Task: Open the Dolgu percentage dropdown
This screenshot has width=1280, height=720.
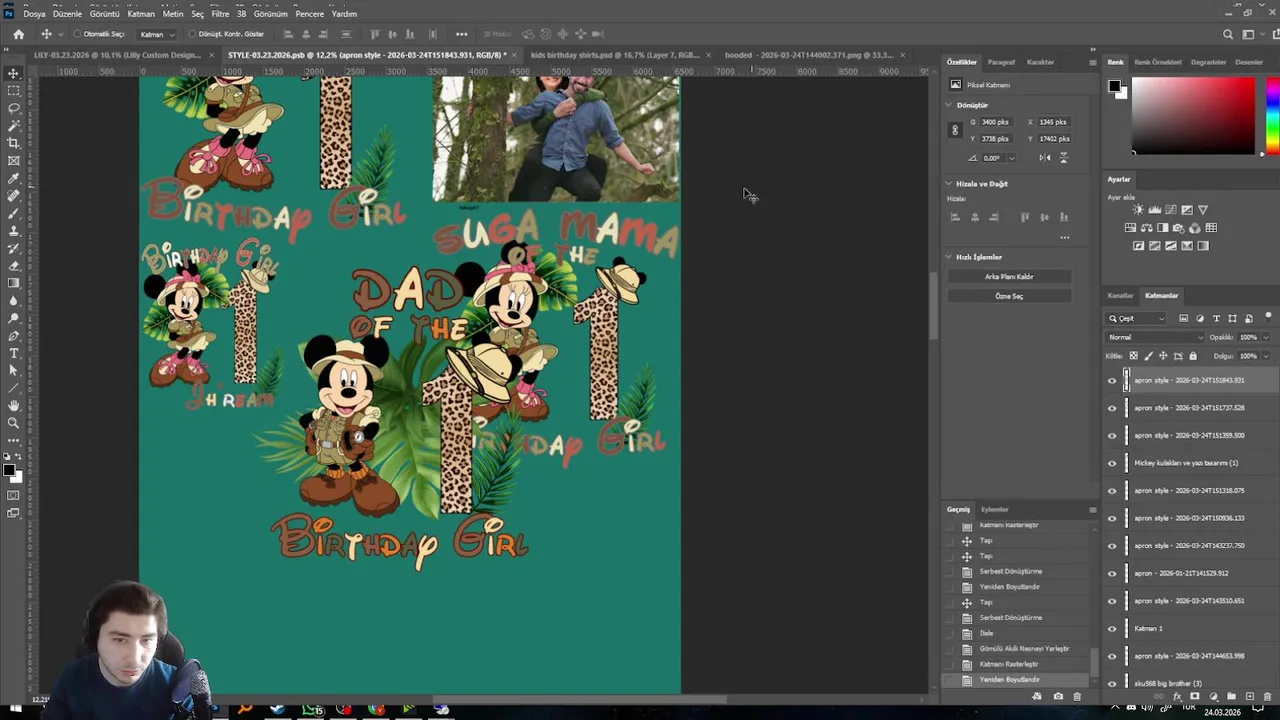Action: click(1265, 356)
